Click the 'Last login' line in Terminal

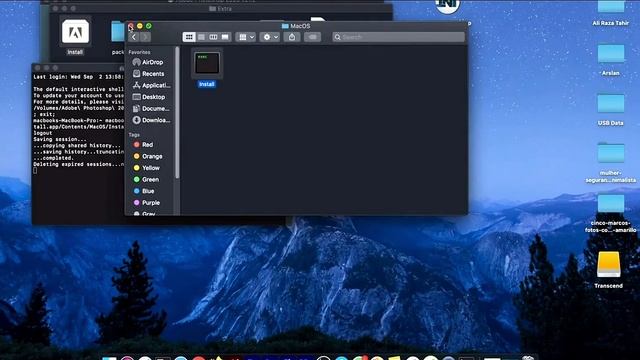point(78,77)
